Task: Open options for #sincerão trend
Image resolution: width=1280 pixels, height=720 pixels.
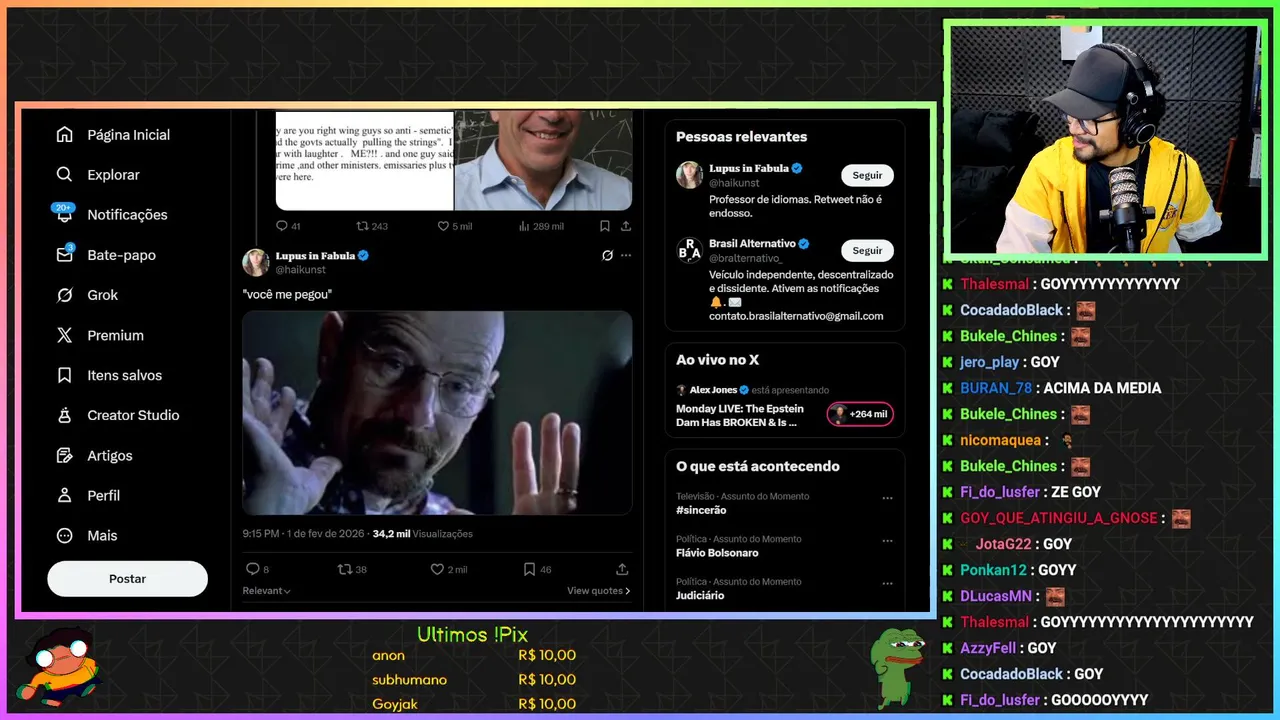Action: [x=887, y=497]
